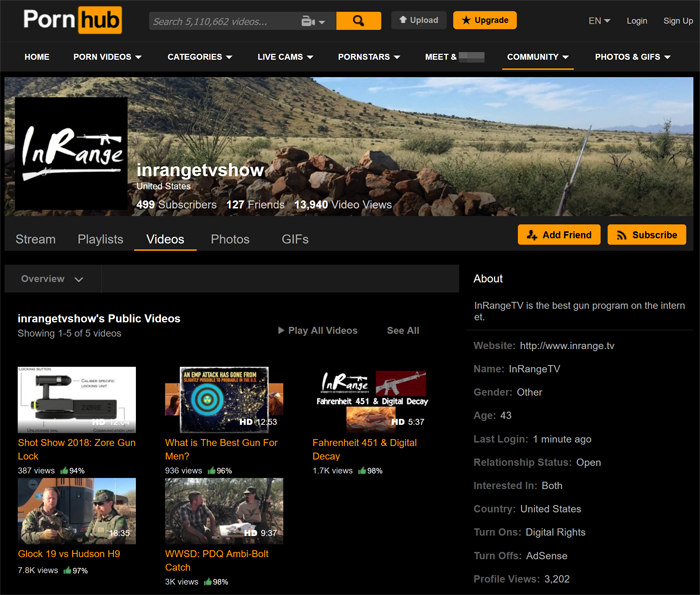Open the http://www.inrange.tv website link

pos(567,346)
